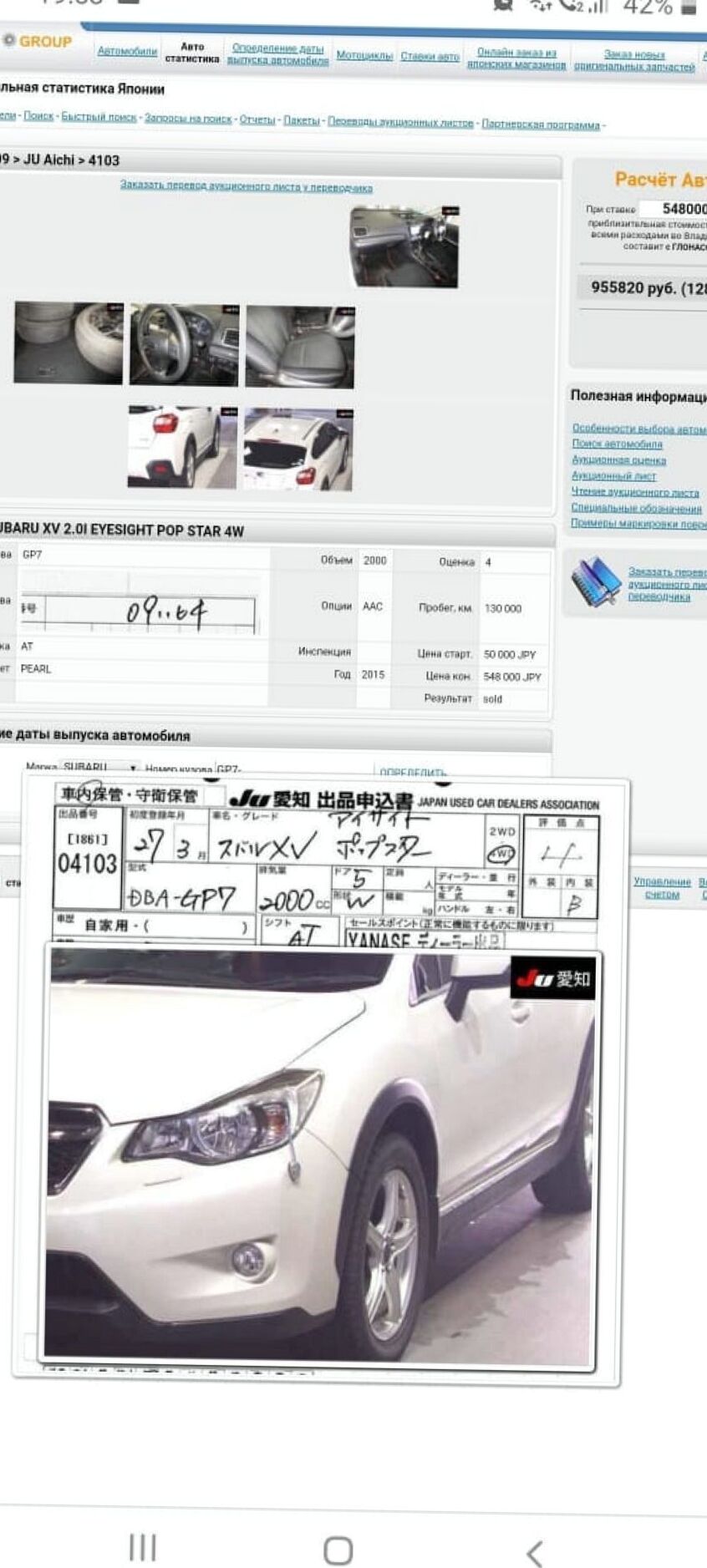Open Примеры маркировки повреждений link

[x=638, y=524]
